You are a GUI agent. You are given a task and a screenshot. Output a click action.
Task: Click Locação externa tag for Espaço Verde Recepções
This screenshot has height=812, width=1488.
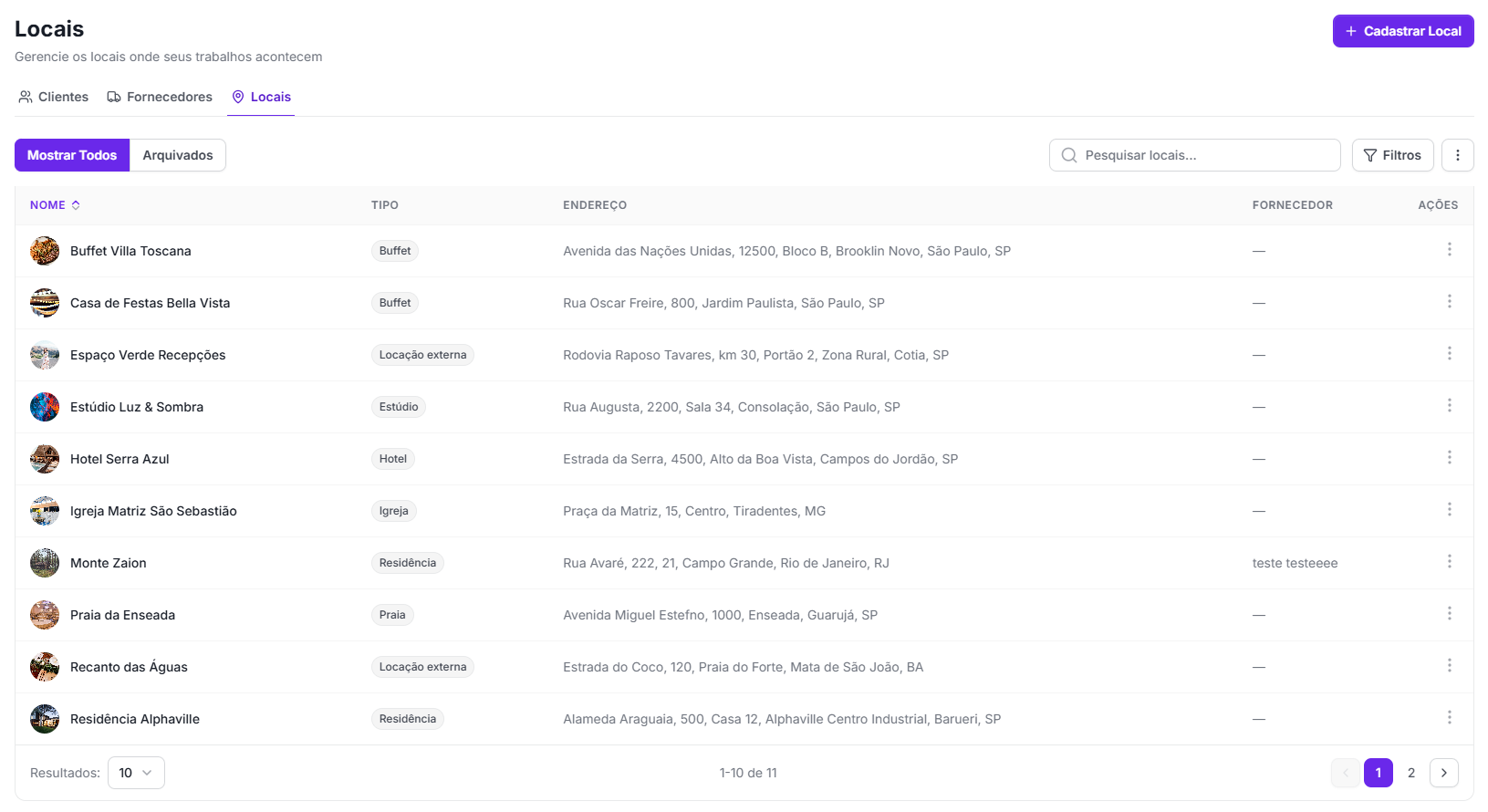tap(422, 355)
